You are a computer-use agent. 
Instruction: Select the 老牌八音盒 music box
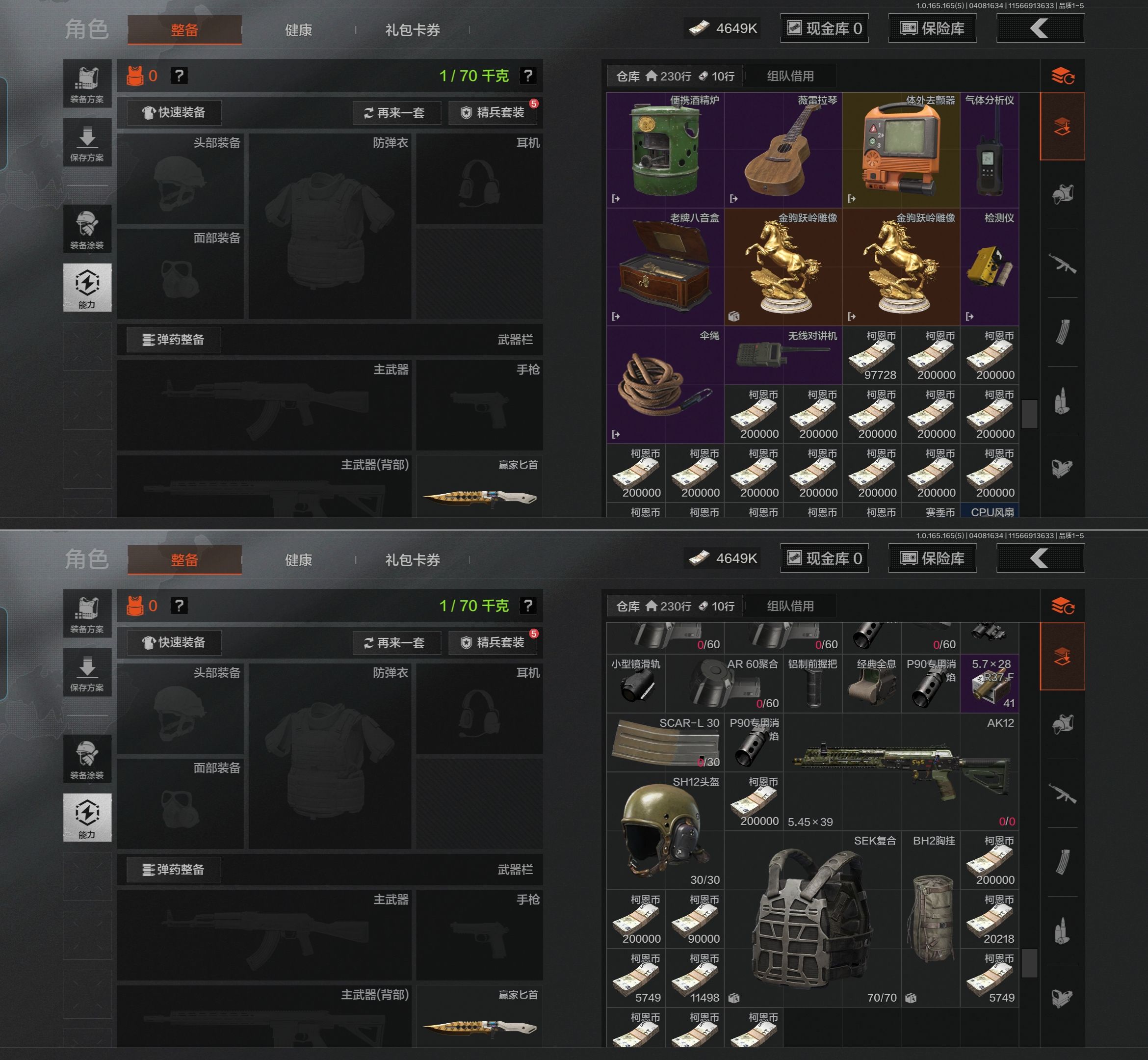665,268
